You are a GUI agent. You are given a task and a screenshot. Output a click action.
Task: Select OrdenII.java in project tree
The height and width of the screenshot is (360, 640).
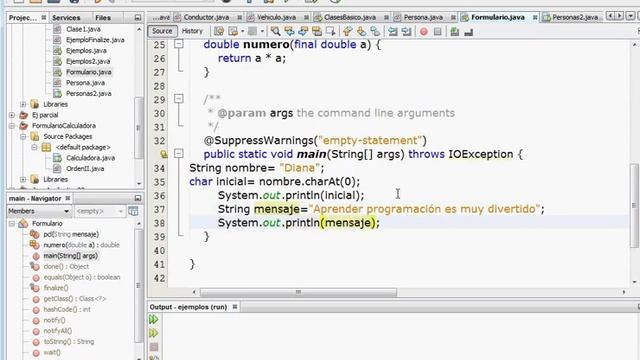[x=85, y=169]
